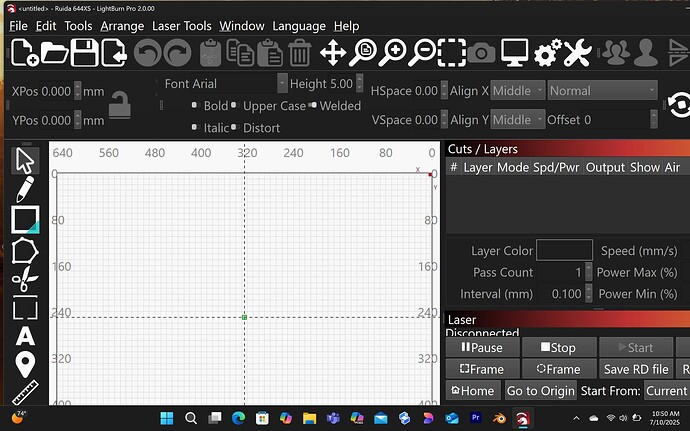Viewport: 690px width, 431px height.
Task: Click the Go to Origin button
Action: click(x=540, y=390)
